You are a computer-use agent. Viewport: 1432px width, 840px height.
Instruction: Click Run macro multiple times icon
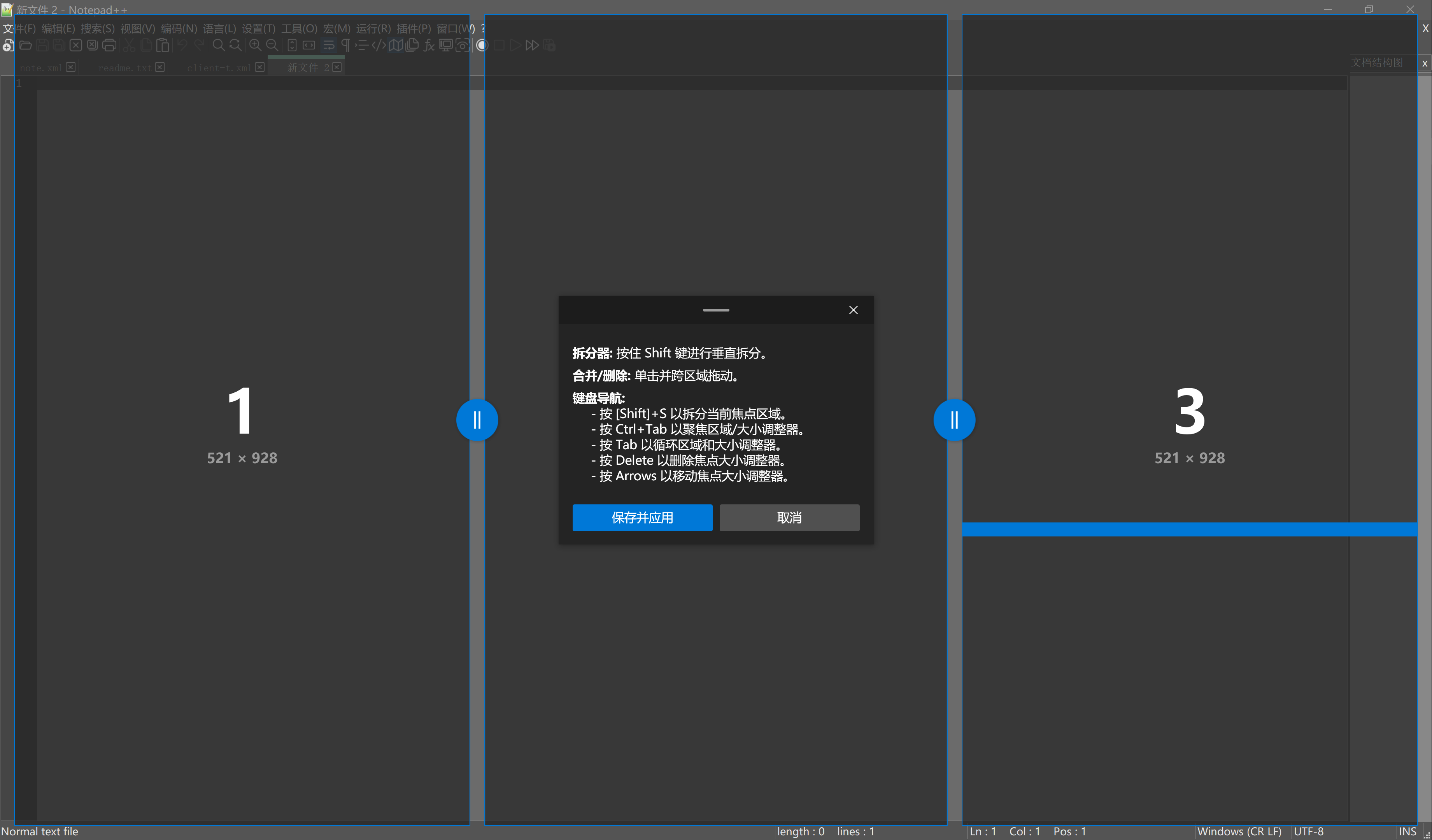[x=532, y=45]
